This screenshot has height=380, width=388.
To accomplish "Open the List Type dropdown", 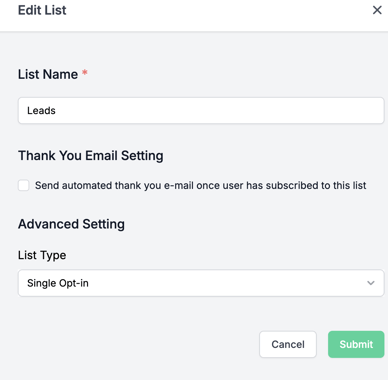I will [201, 283].
